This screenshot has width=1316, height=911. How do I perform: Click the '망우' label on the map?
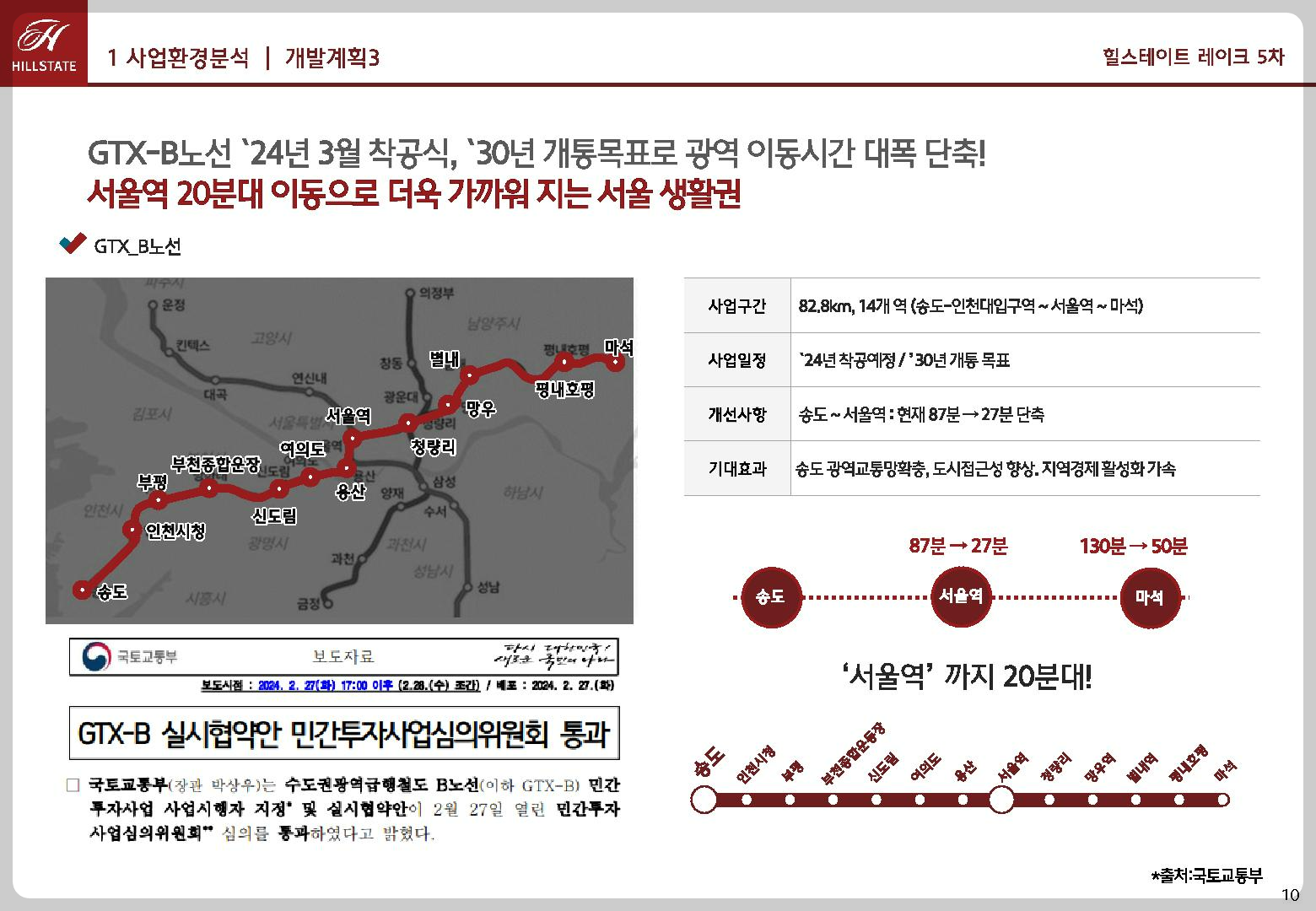click(x=480, y=409)
